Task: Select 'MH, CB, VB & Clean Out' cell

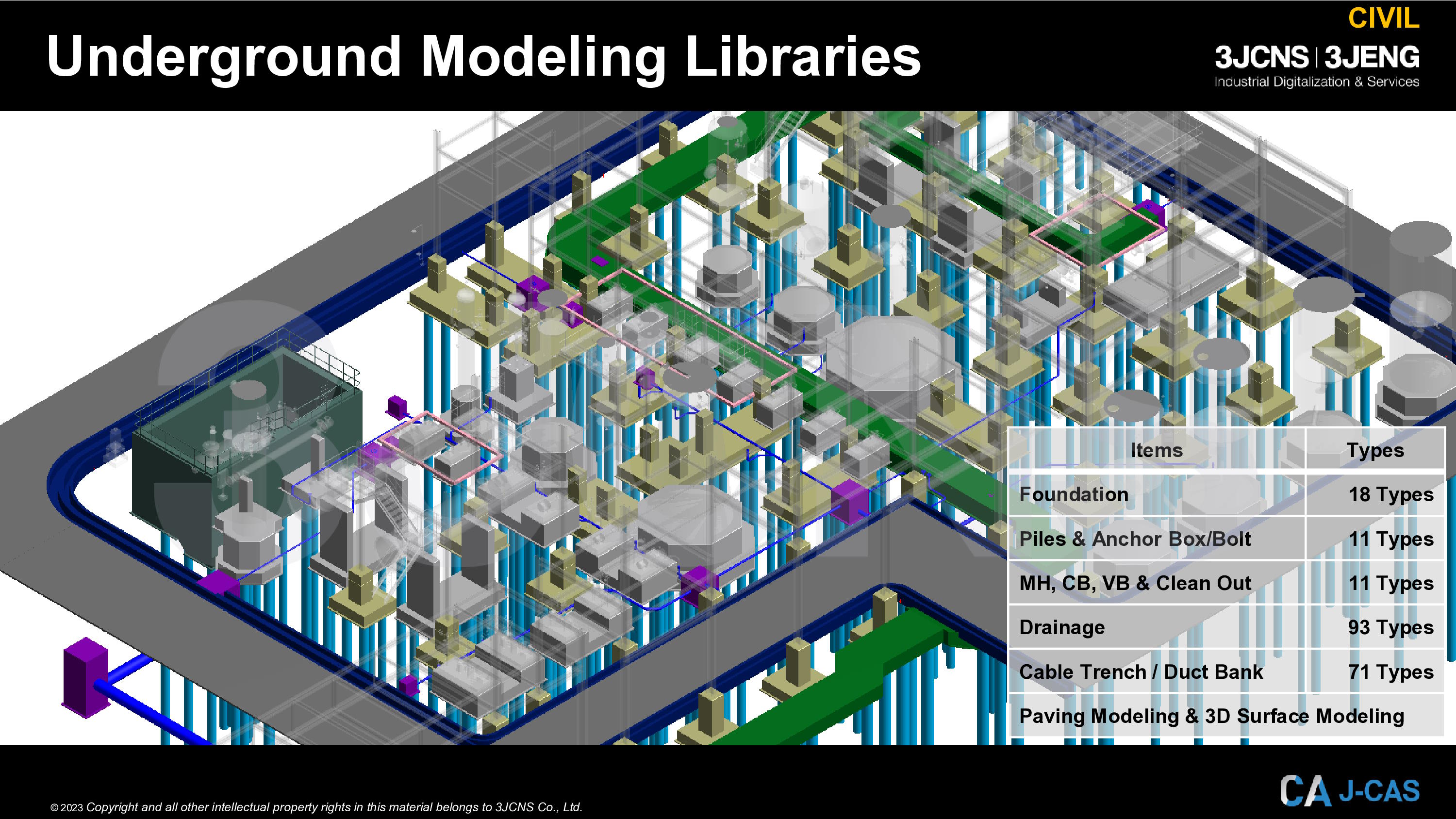Action: tap(1157, 583)
